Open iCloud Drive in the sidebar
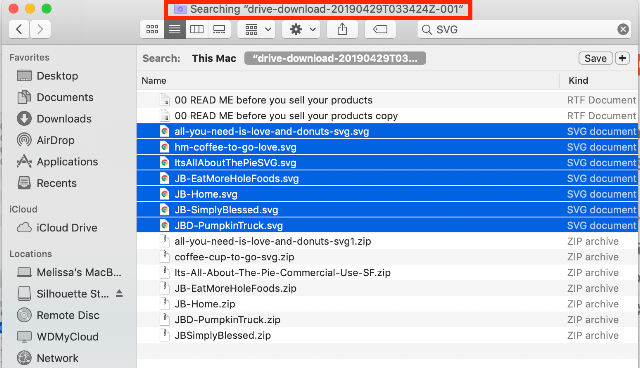Screen dimensions: 640x368 point(57,228)
